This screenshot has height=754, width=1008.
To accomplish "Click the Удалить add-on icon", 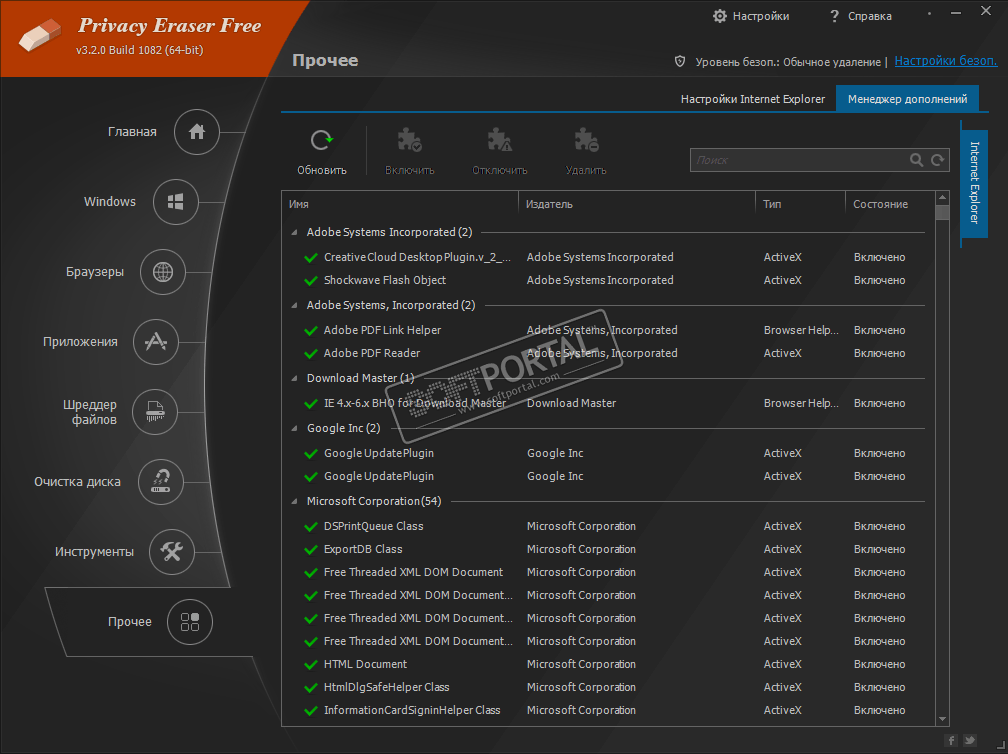I will click(586, 139).
